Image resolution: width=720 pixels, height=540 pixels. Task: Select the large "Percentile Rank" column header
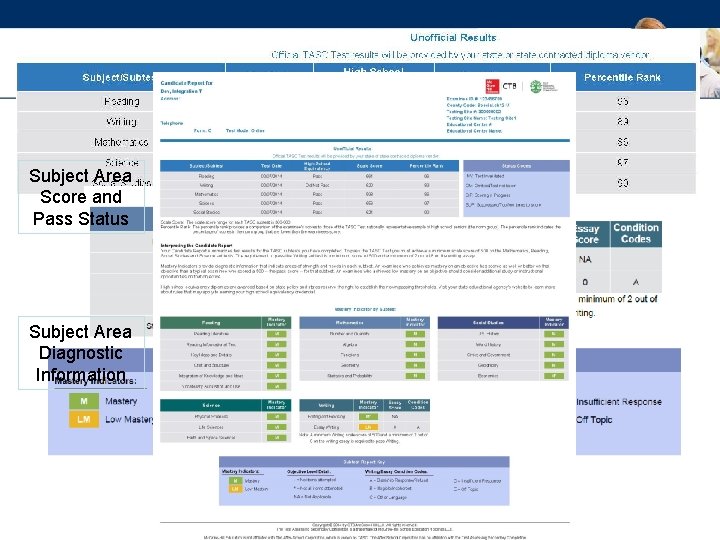click(x=622, y=78)
